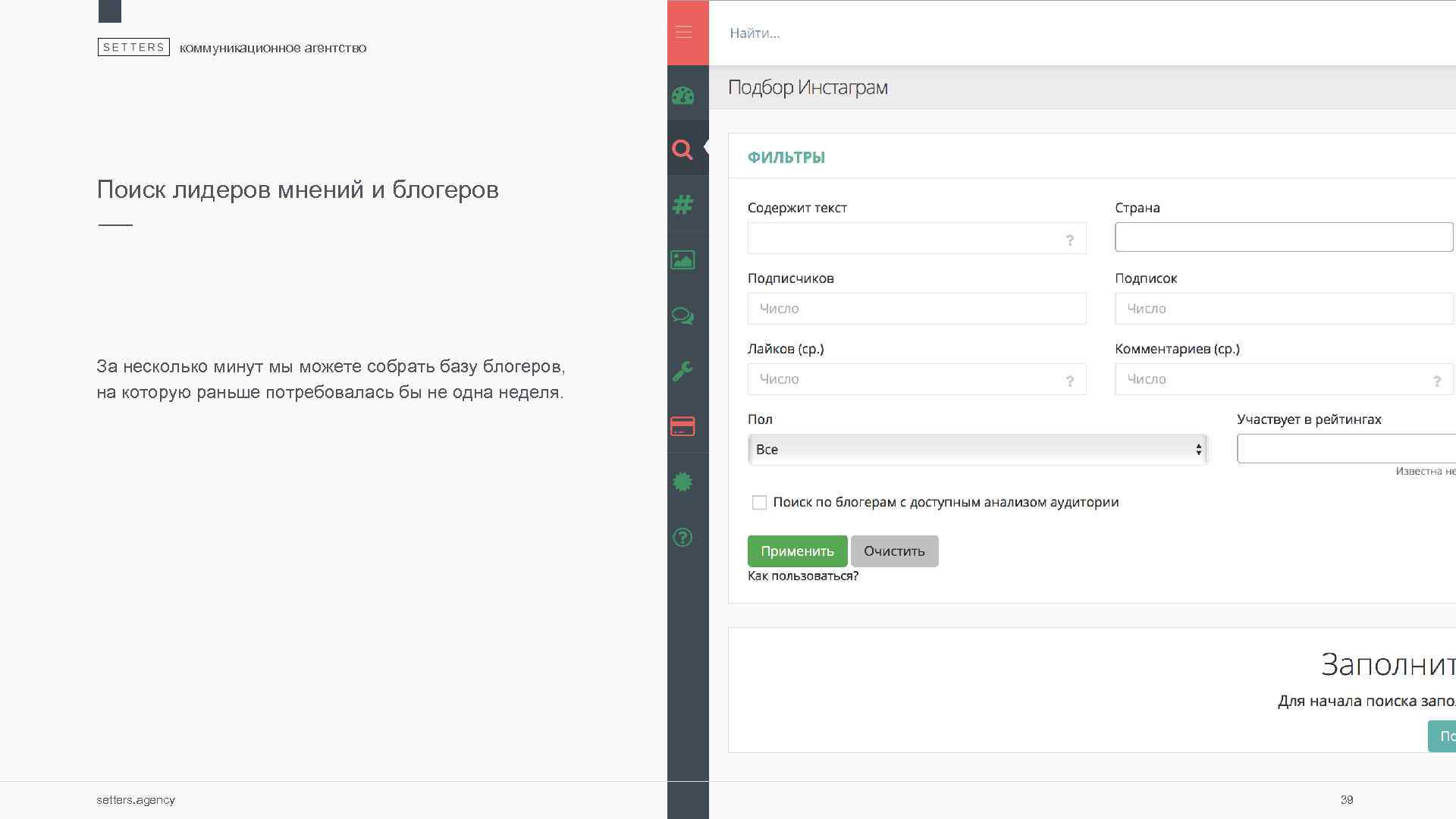This screenshot has height=819, width=1456.
Task: Open the Участвует в рейтингах selector
Action: (x=1345, y=449)
